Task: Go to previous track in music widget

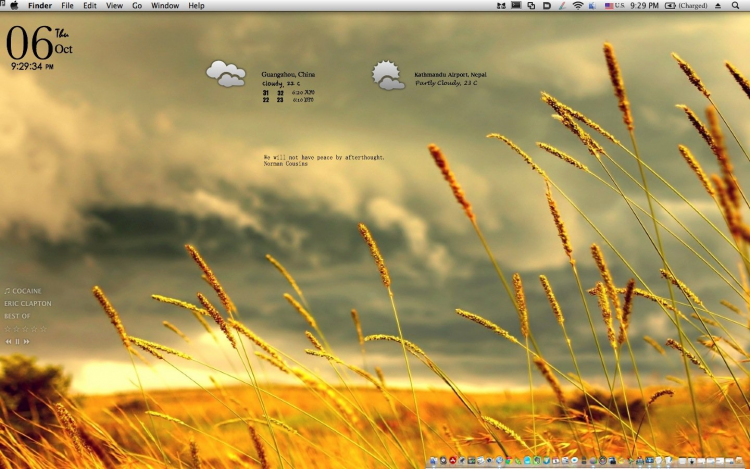Action: click(x=9, y=341)
